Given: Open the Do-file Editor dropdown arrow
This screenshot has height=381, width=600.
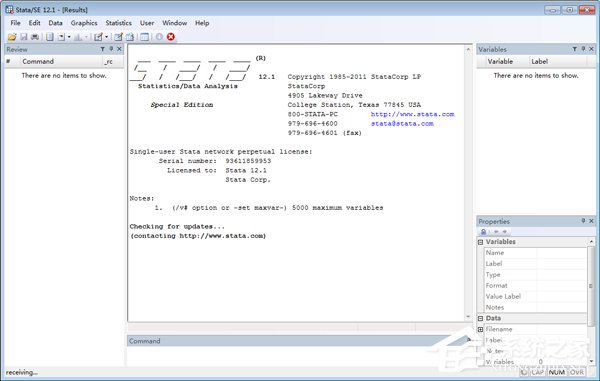Looking at the screenshot, I should pyautogui.click(x=106, y=37).
